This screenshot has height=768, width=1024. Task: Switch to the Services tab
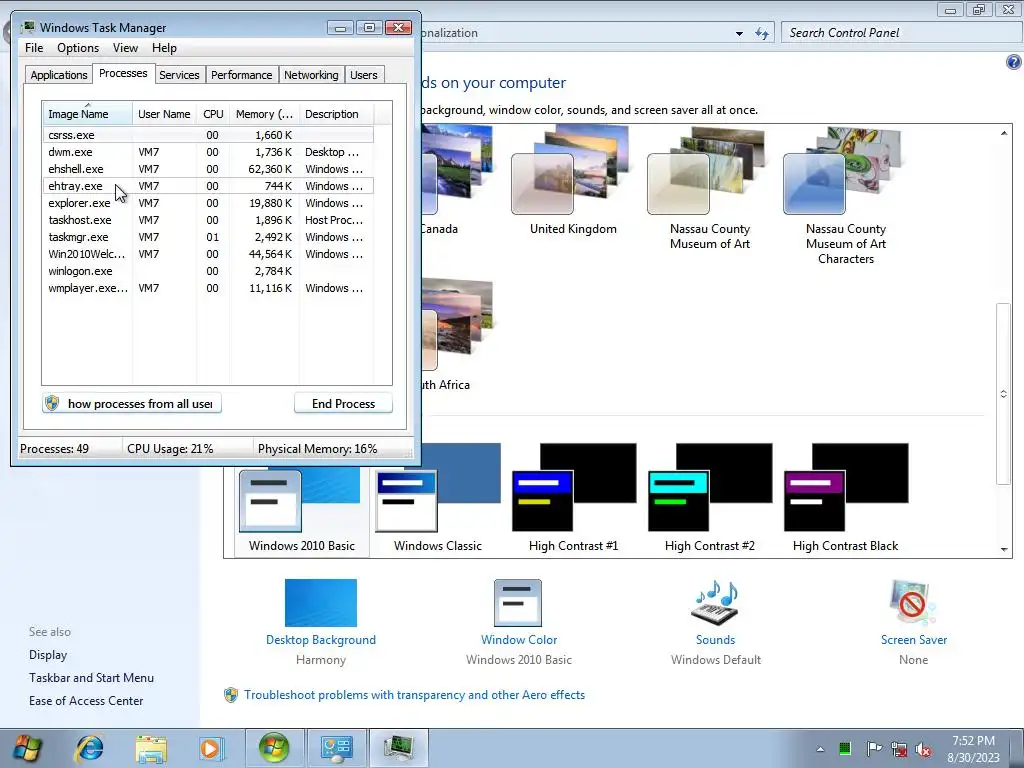tap(179, 75)
